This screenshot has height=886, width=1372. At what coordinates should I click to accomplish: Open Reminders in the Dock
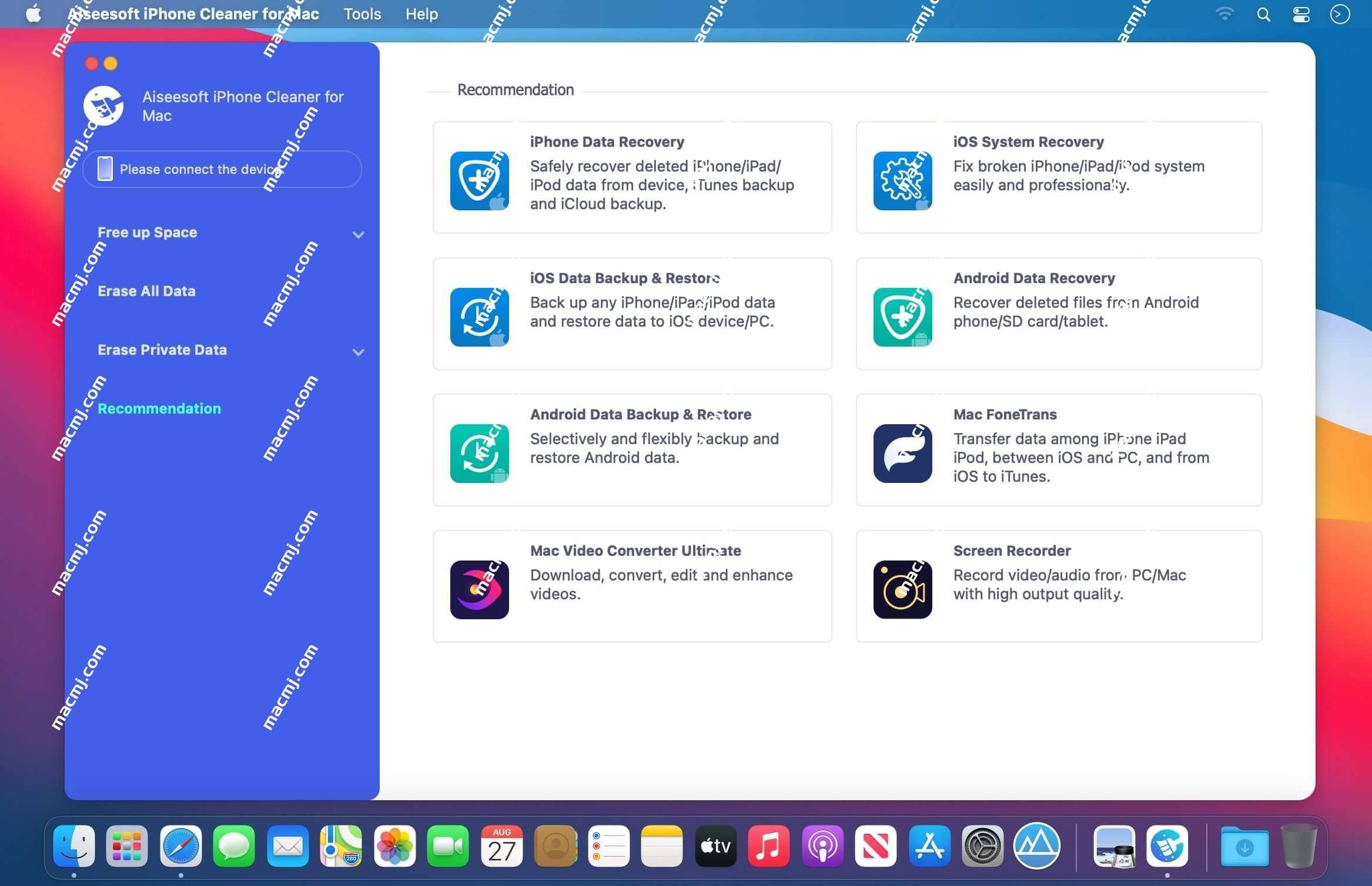[x=608, y=846]
